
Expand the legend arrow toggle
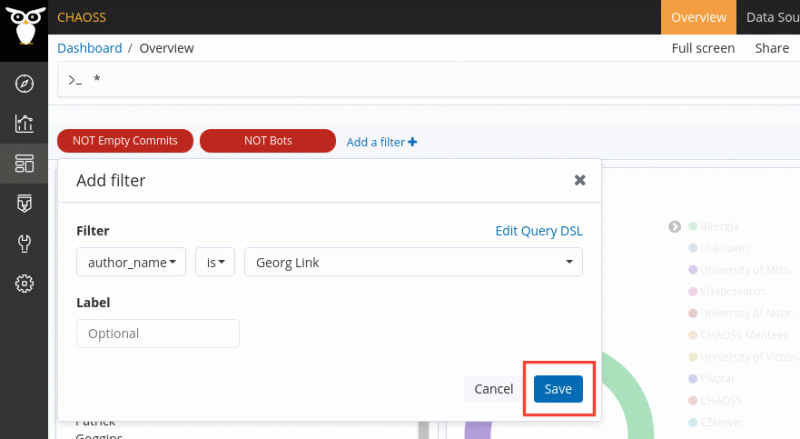coord(674,226)
